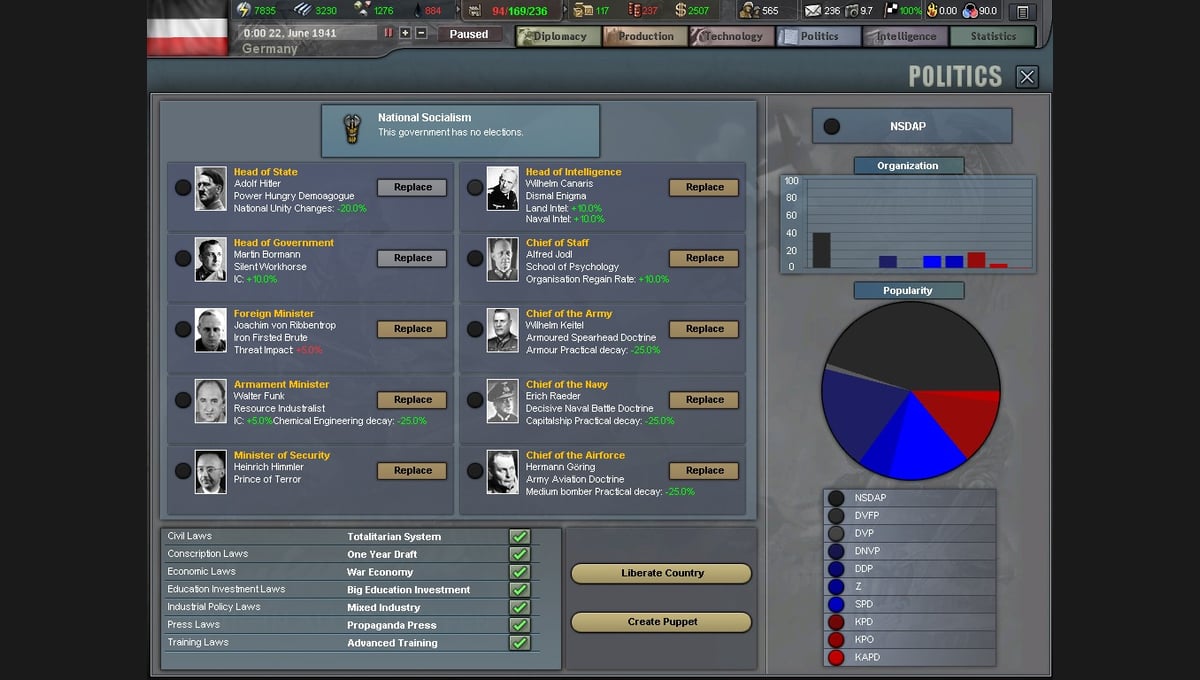Viewport: 1200px width, 680px height.
Task: Increase game speed with the plus button
Action: coord(405,33)
